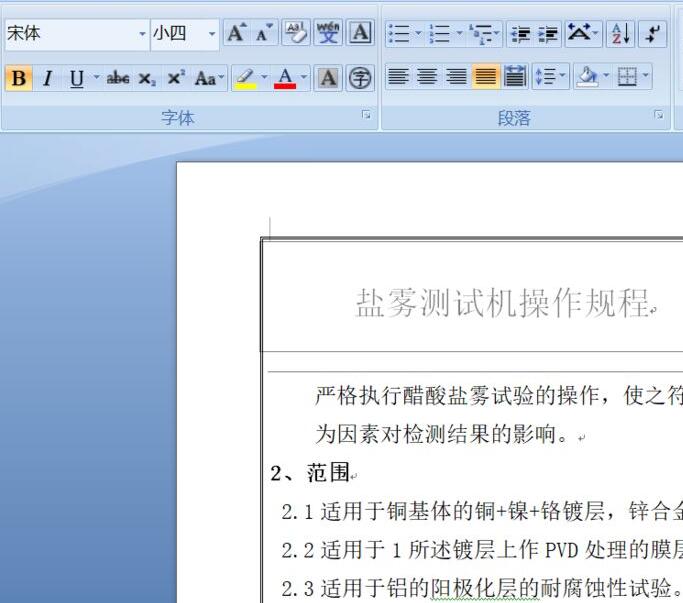Click the Shrink Font icon
Viewport: 683px width, 603px height.
click(264, 33)
